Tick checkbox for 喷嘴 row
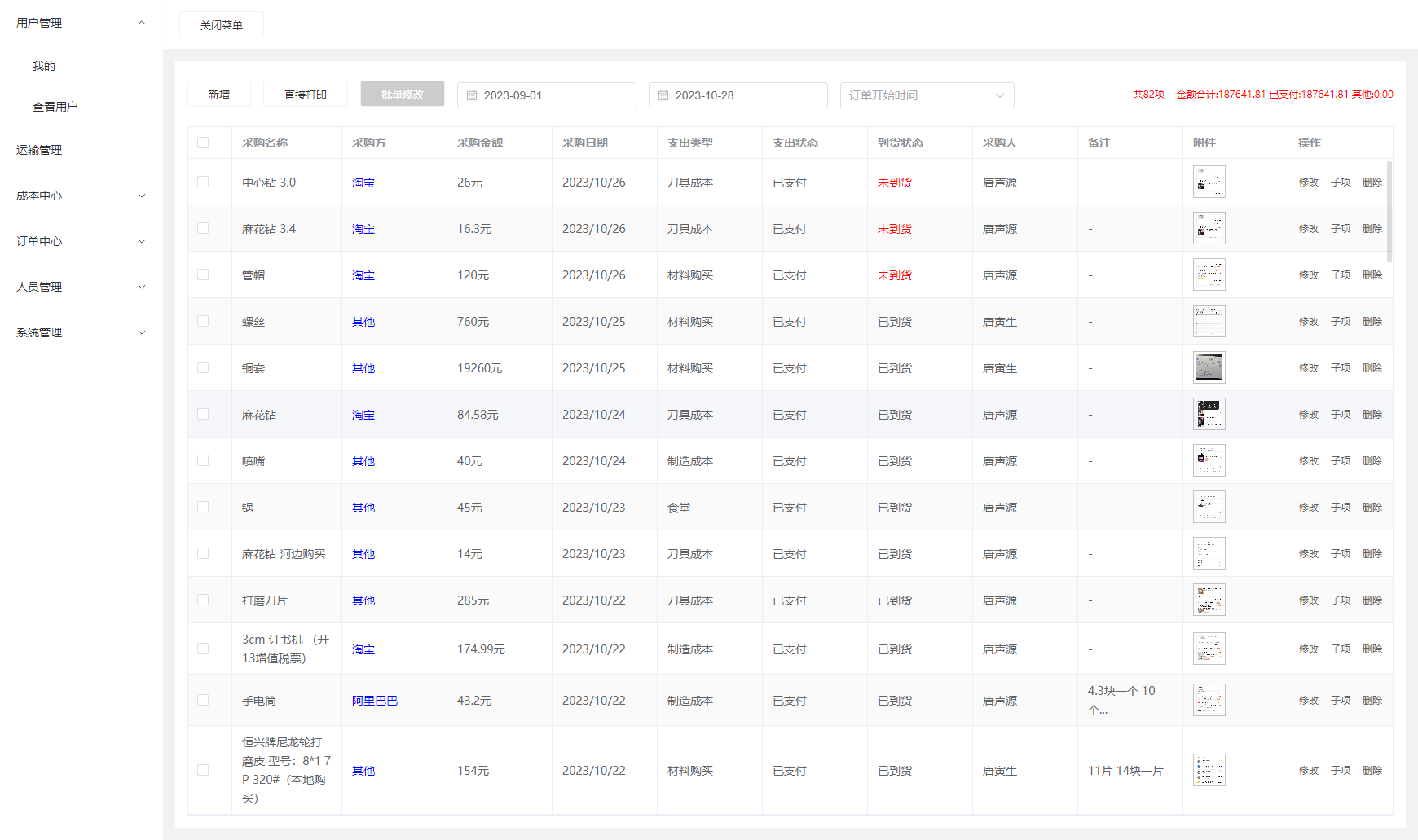Screen dimensions: 1418x840 pyautogui.click(x=203, y=460)
